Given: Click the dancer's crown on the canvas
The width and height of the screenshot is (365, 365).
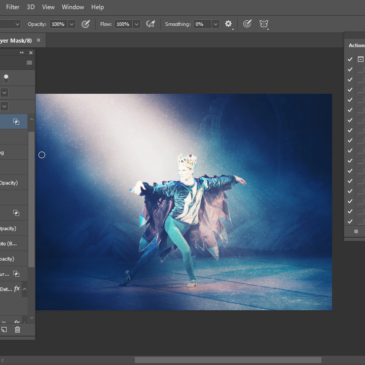Looking at the screenshot, I should [x=187, y=161].
